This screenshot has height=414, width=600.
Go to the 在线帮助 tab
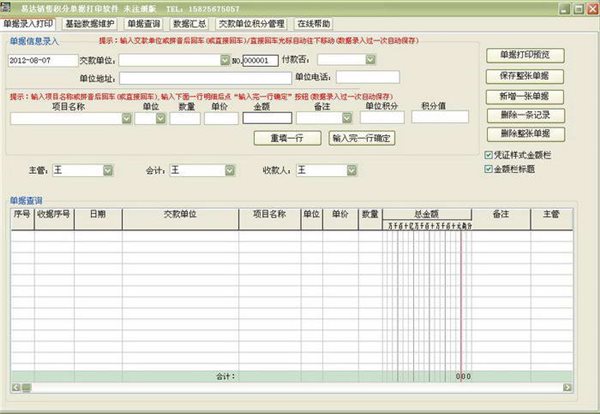(315, 22)
